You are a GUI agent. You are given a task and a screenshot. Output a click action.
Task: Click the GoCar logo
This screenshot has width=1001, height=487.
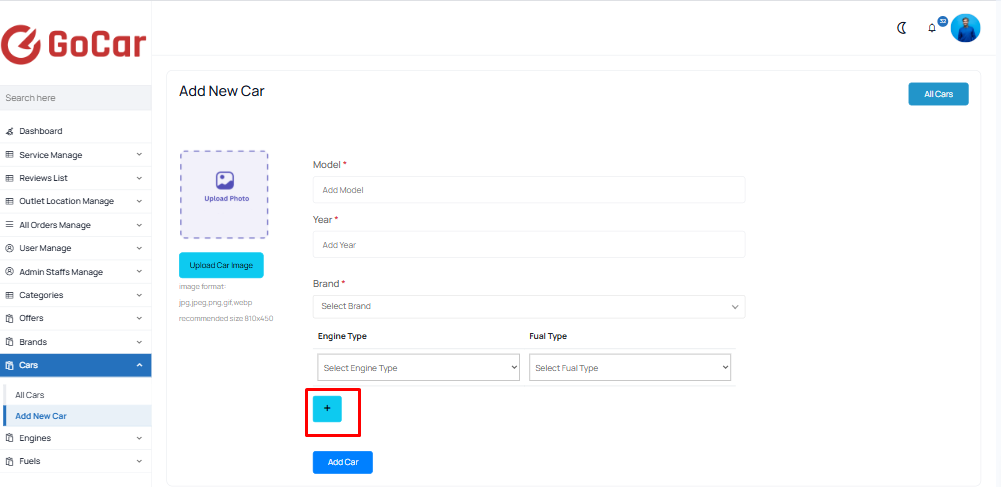coord(73,43)
